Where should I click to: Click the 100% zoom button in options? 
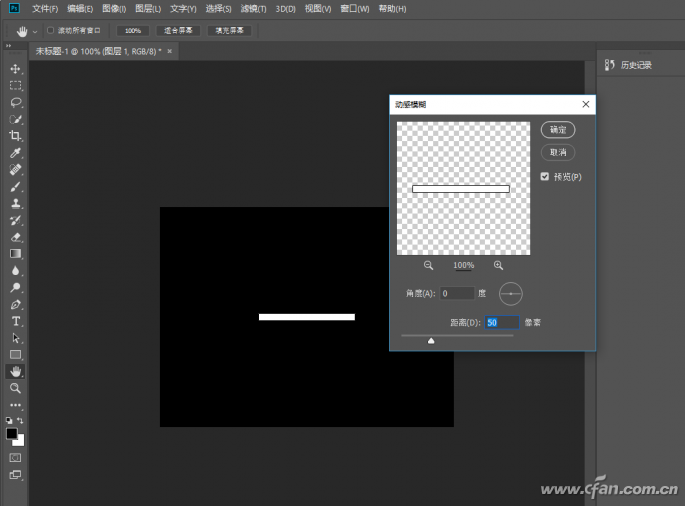click(133, 31)
